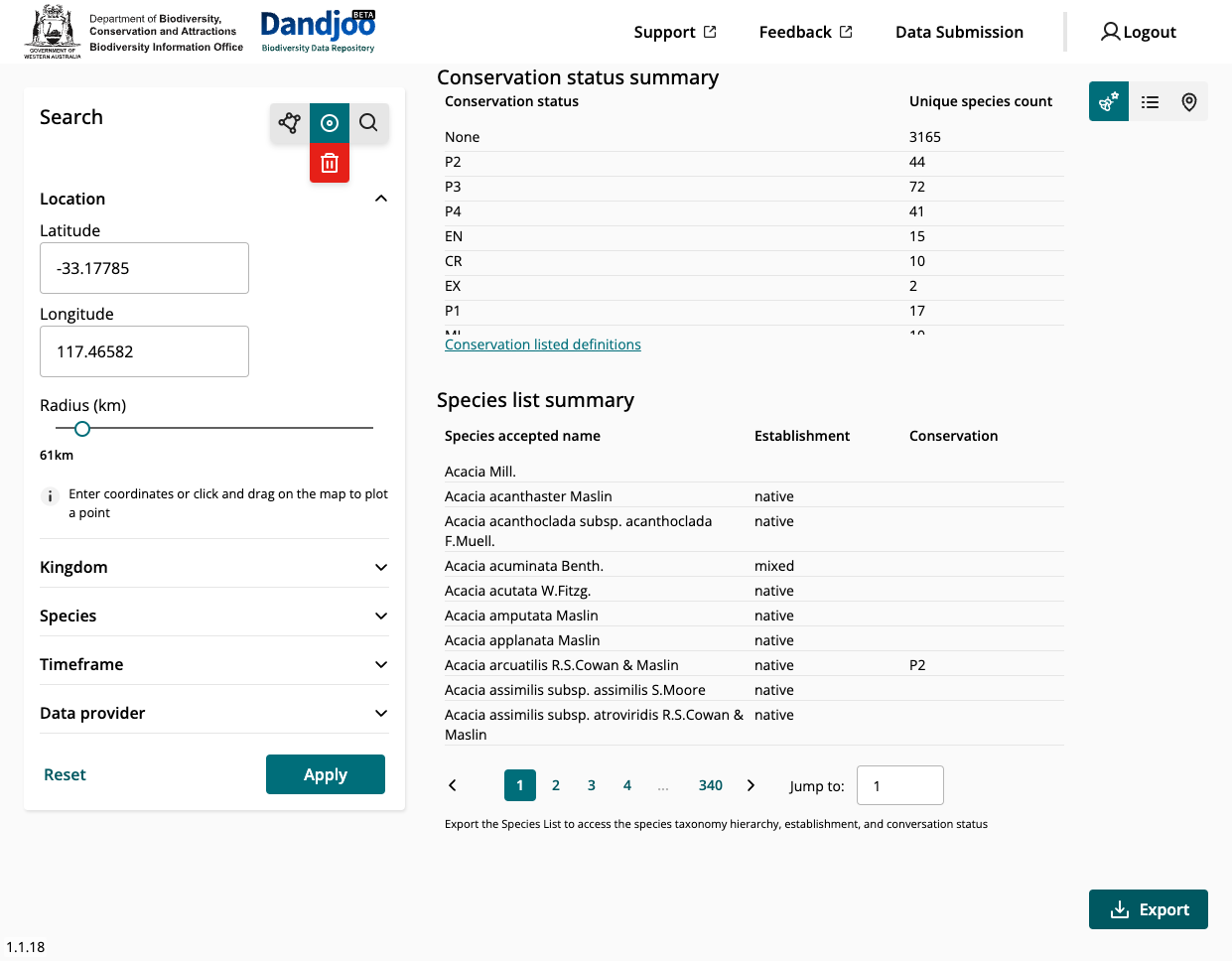Click the info icon beside coordinates hint
Screen dimensions: 1232x961
[51, 496]
